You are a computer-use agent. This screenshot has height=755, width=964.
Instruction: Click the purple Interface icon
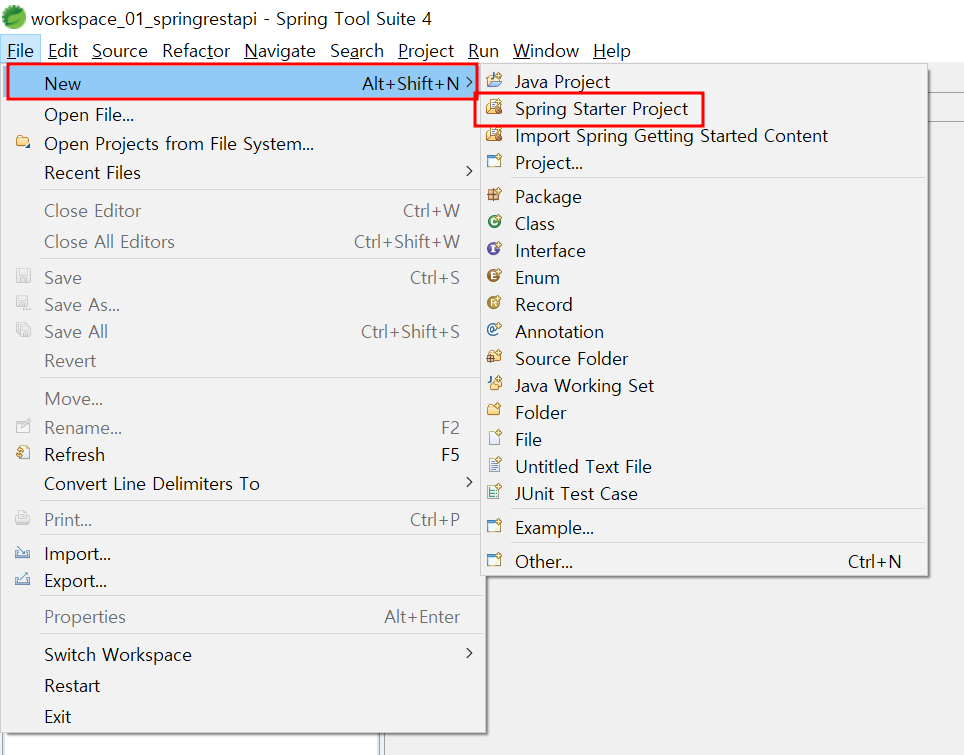click(x=495, y=249)
